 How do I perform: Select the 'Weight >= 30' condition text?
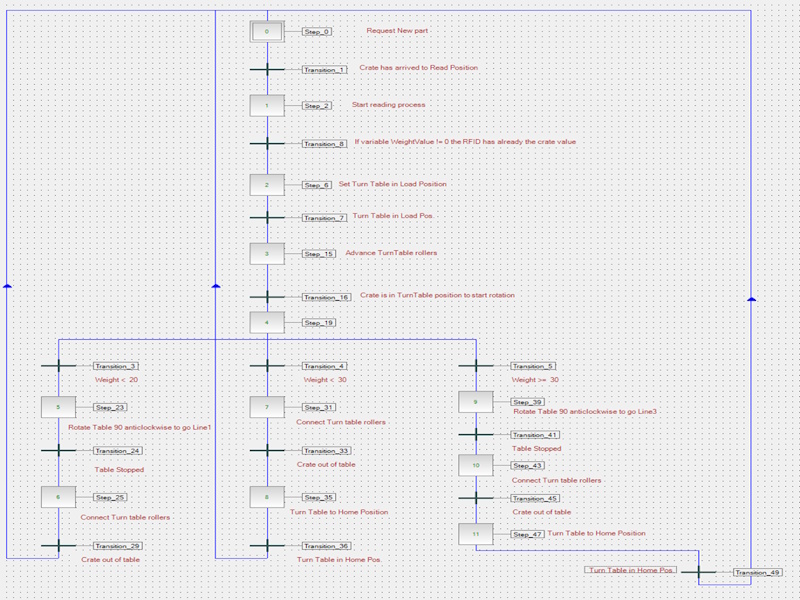click(x=535, y=380)
